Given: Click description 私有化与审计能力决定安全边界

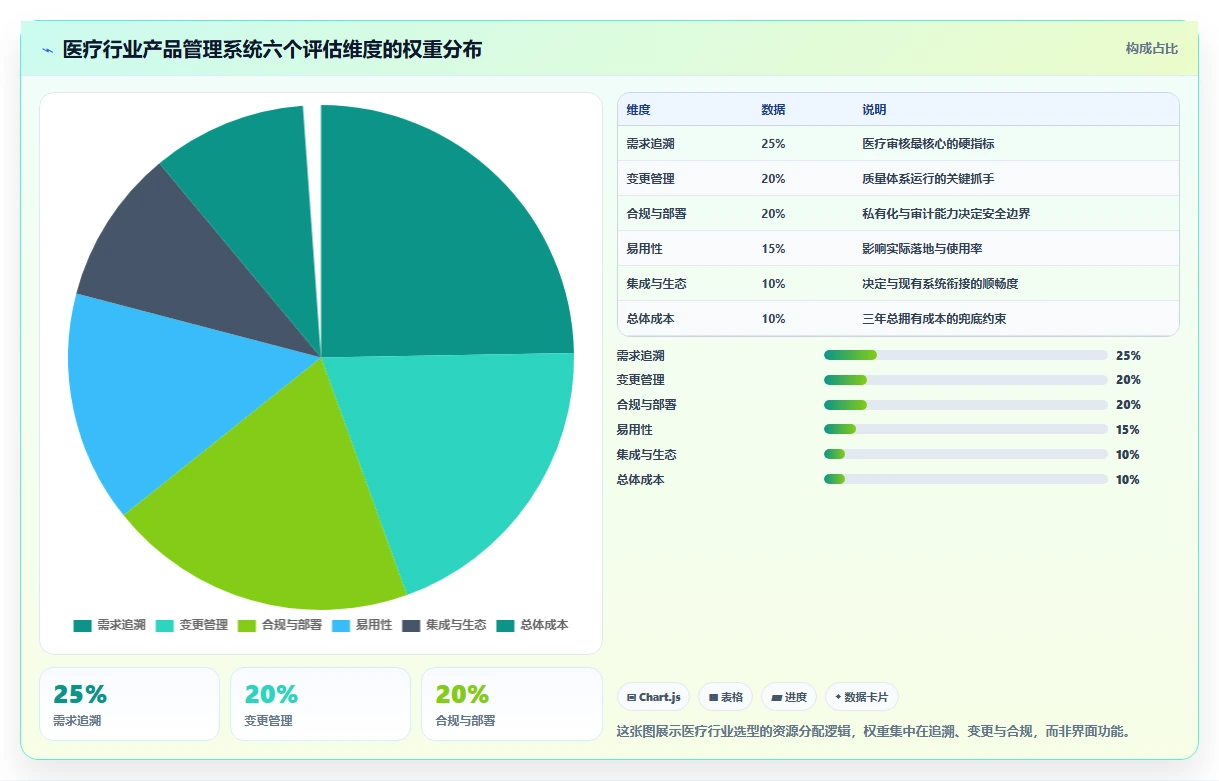Looking at the screenshot, I should click(946, 214).
